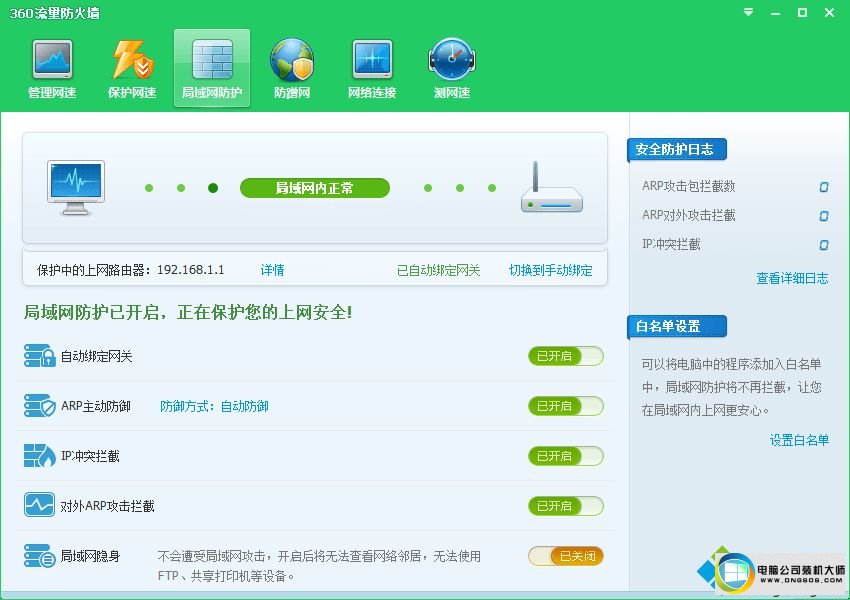Maximize the 360流量防火墙 window
Screen dimensions: 850x600
tap(802, 12)
